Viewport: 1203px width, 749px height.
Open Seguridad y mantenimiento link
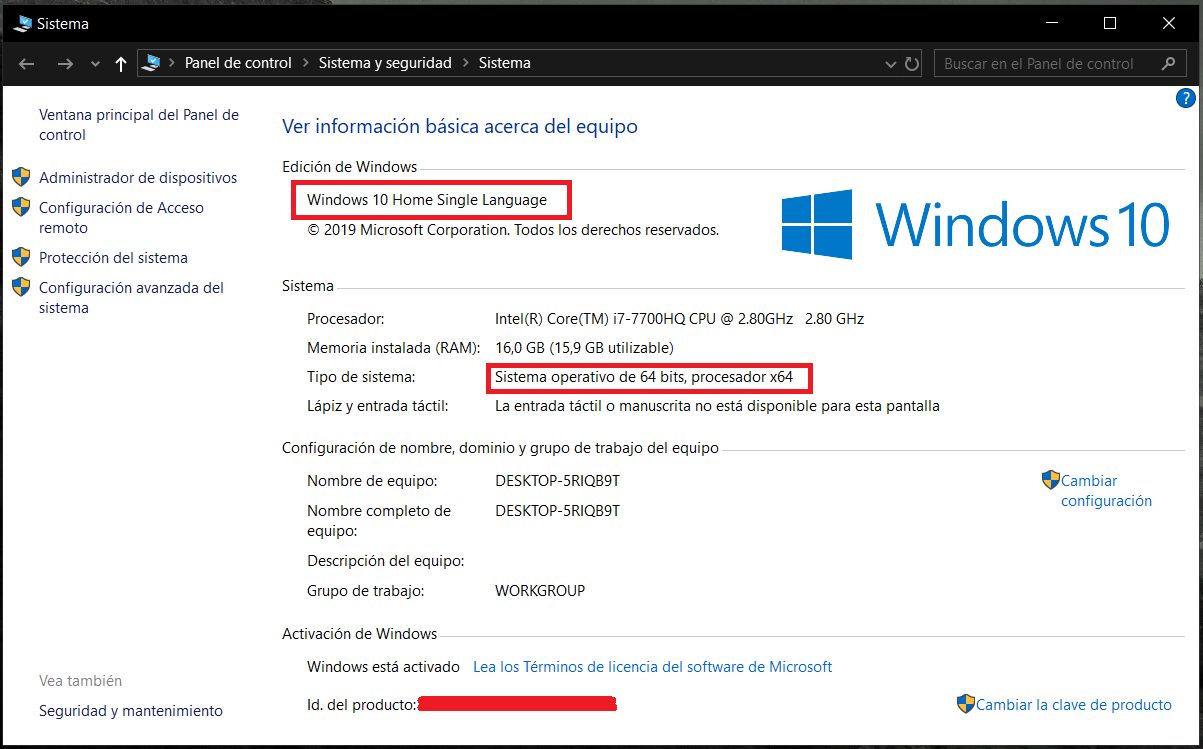click(131, 711)
